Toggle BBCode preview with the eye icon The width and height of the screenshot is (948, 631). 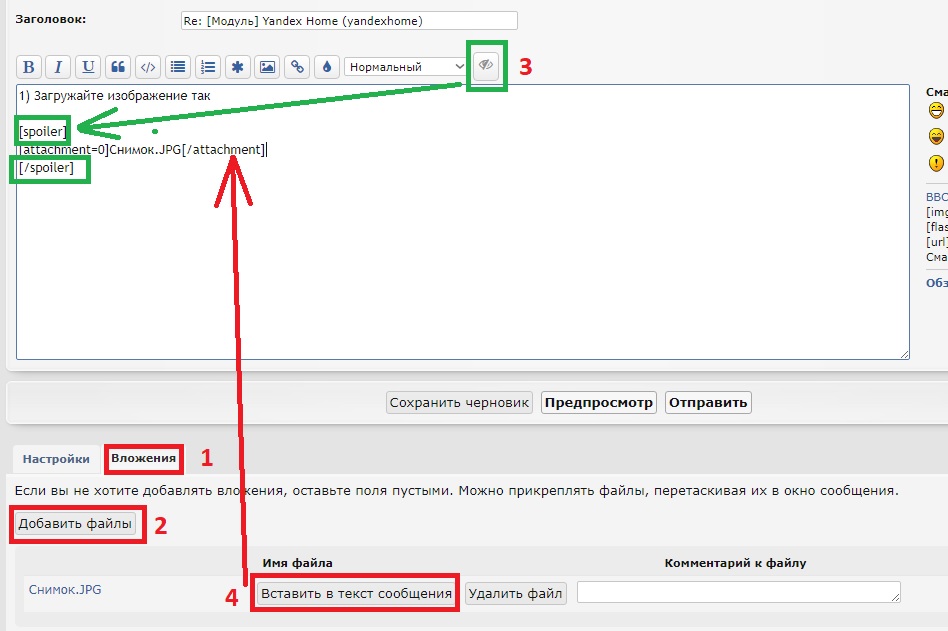tap(484, 66)
